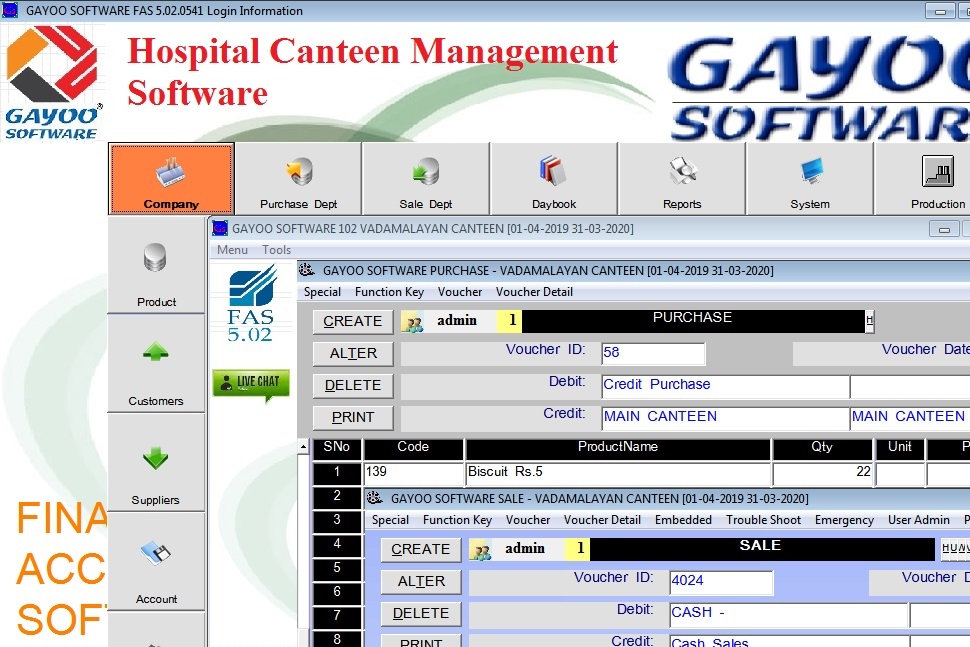Open Voucher menu in Purchase window
The width and height of the screenshot is (970, 647).
pyautogui.click(x=460, y=292)
